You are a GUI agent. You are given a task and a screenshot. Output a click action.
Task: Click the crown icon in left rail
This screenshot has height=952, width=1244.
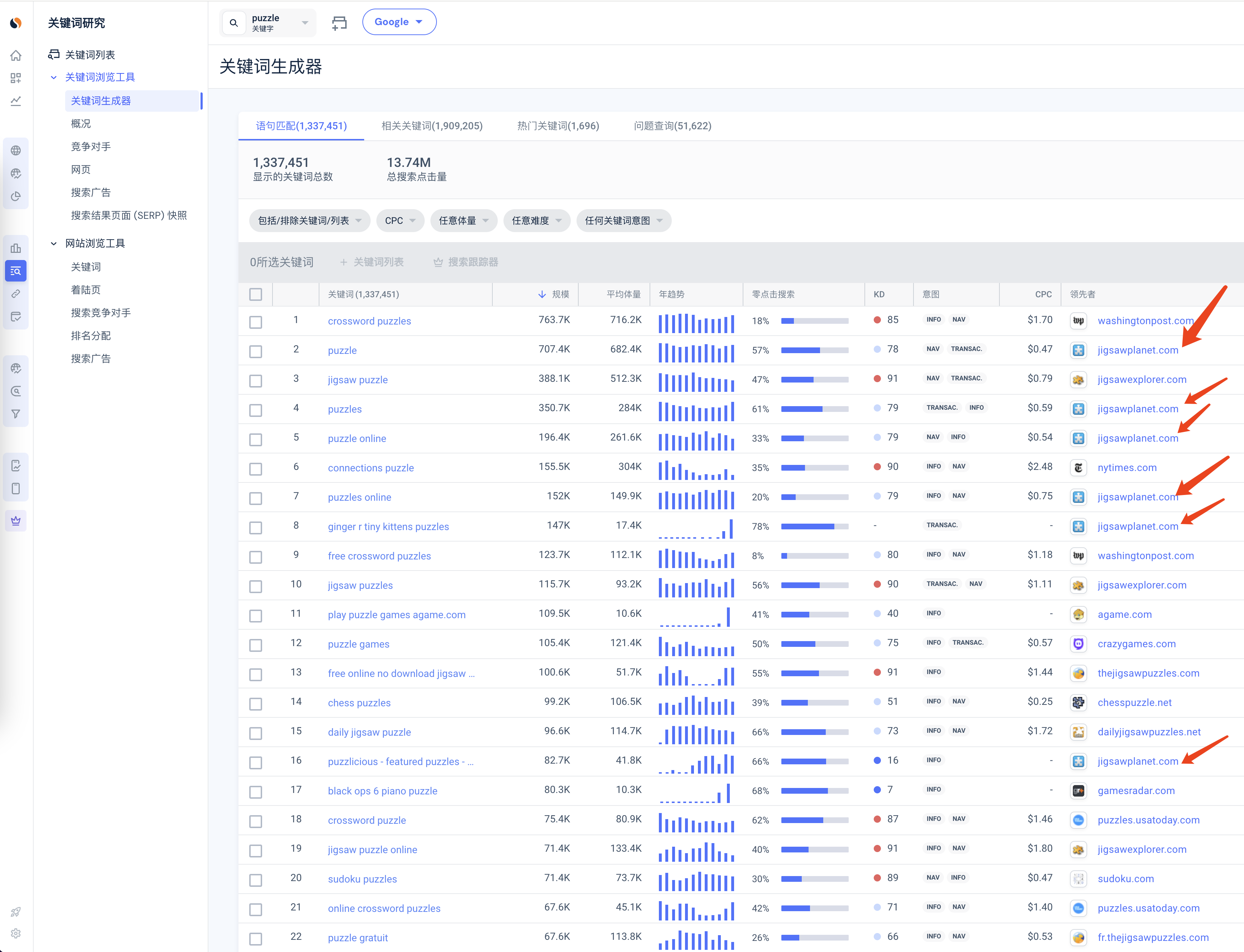pyautogui.click(x=16, y=520)
